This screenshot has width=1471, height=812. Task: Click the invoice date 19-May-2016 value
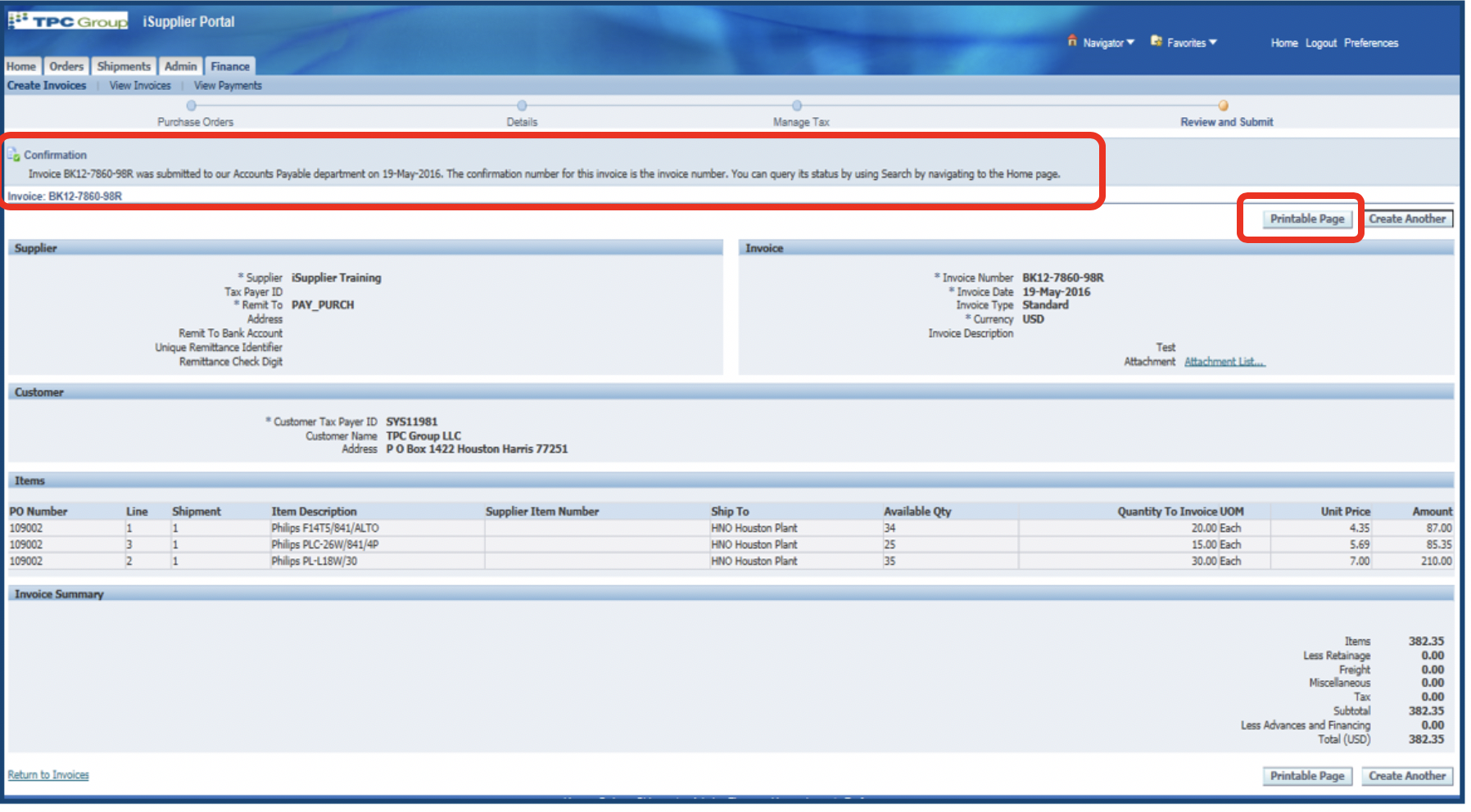(1057, 291)
